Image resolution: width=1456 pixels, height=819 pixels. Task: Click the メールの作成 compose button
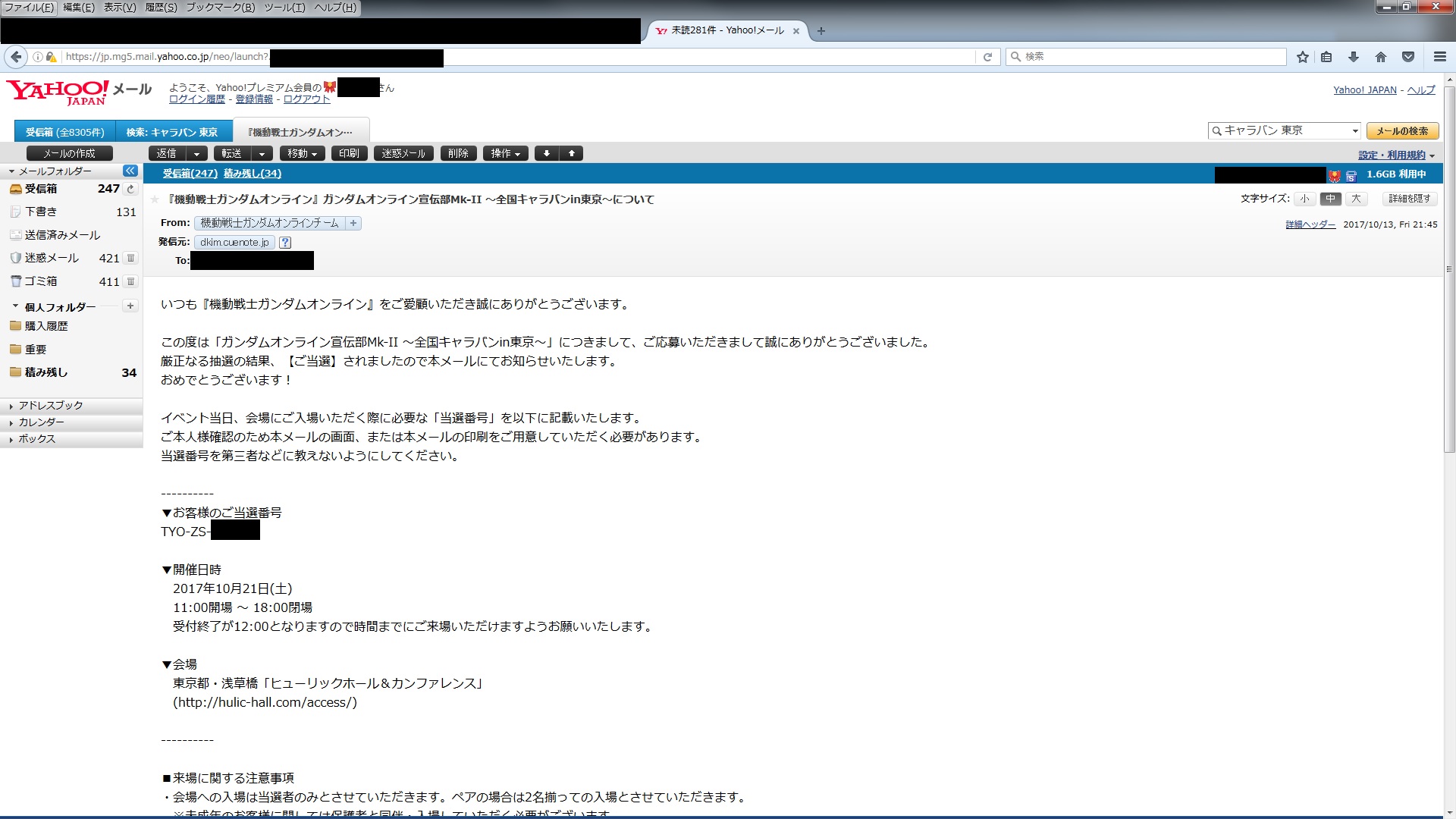click(x=69, y=154)
